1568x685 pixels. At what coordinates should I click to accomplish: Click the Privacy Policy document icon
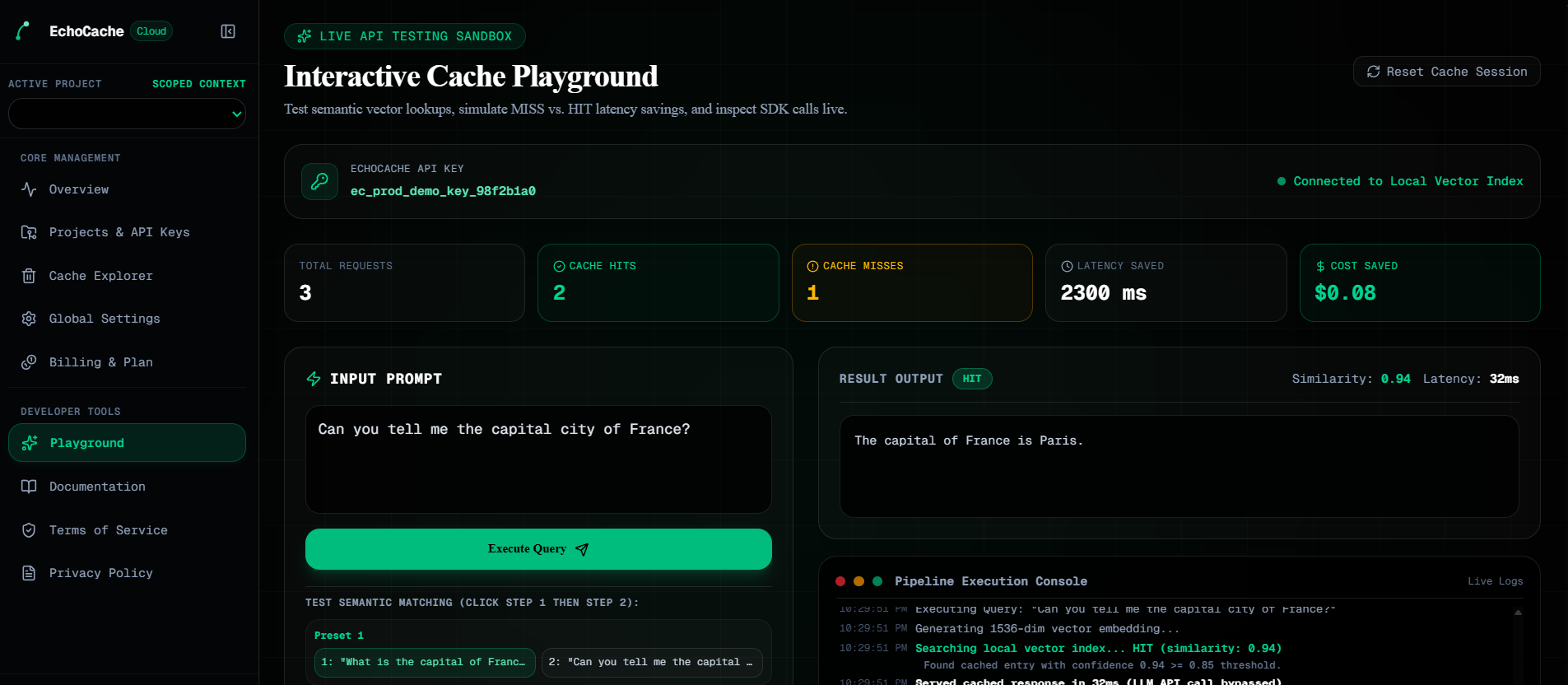click(29, 573)
